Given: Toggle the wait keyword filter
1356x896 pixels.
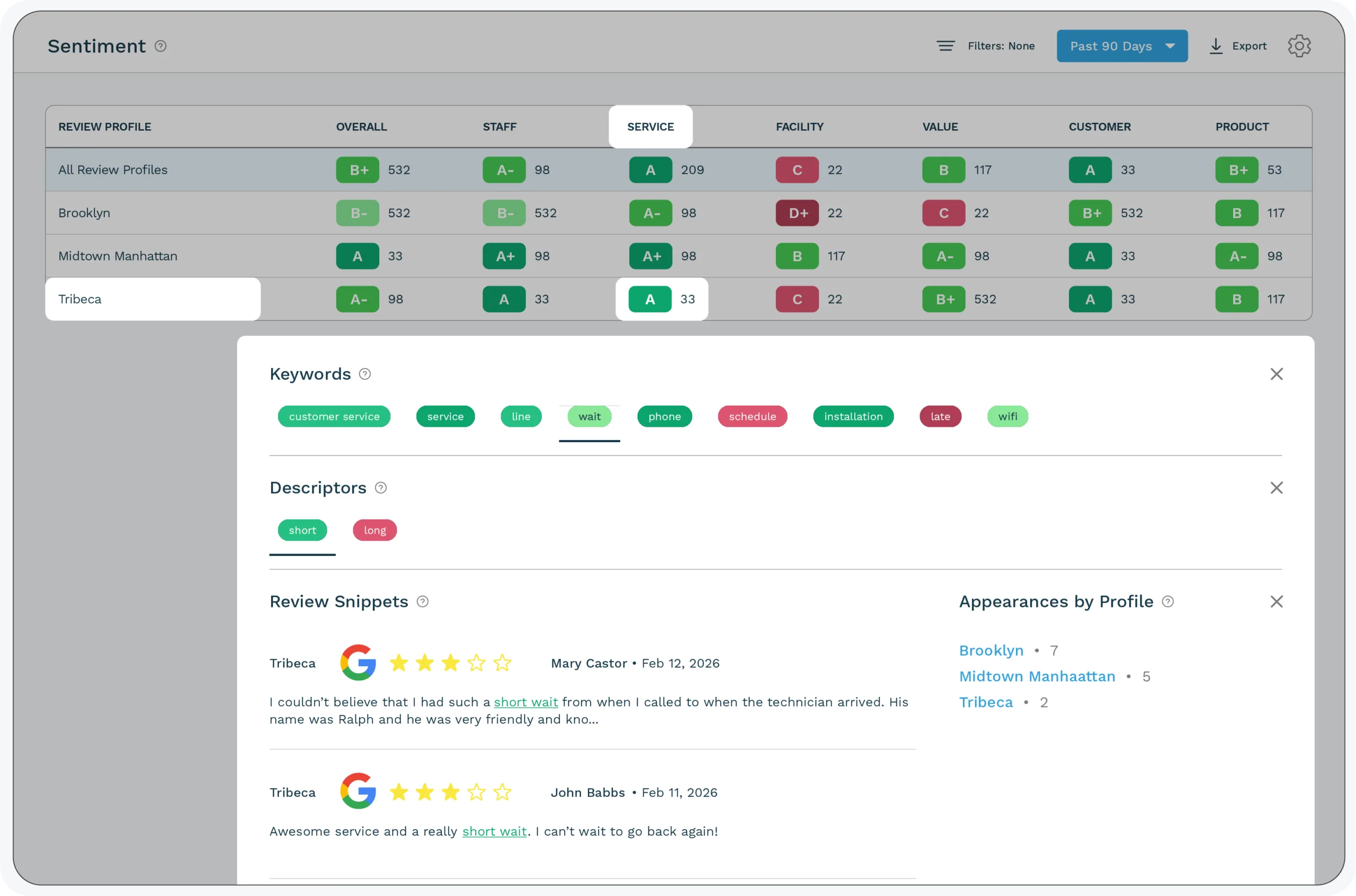Looking at the screenshot, I should (589, 417).
